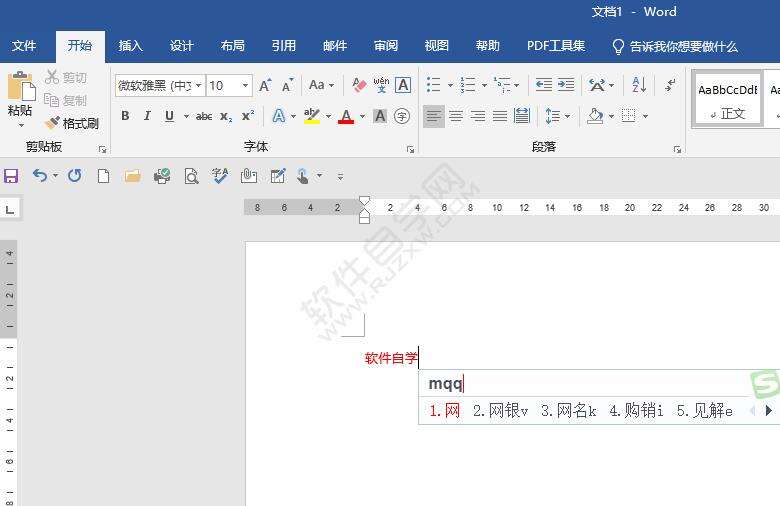The image size is (780, 506).
Task: Sort paragraph content A-Z
Action: [639, 85]
